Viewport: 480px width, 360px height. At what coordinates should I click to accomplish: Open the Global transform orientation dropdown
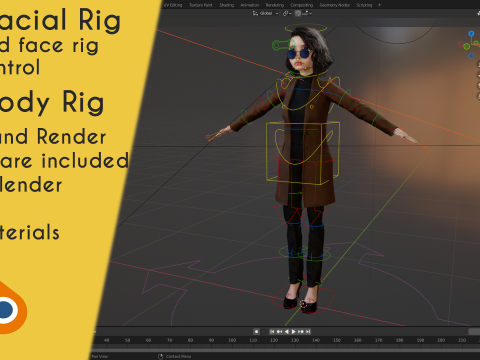click(x=266, y=13)
